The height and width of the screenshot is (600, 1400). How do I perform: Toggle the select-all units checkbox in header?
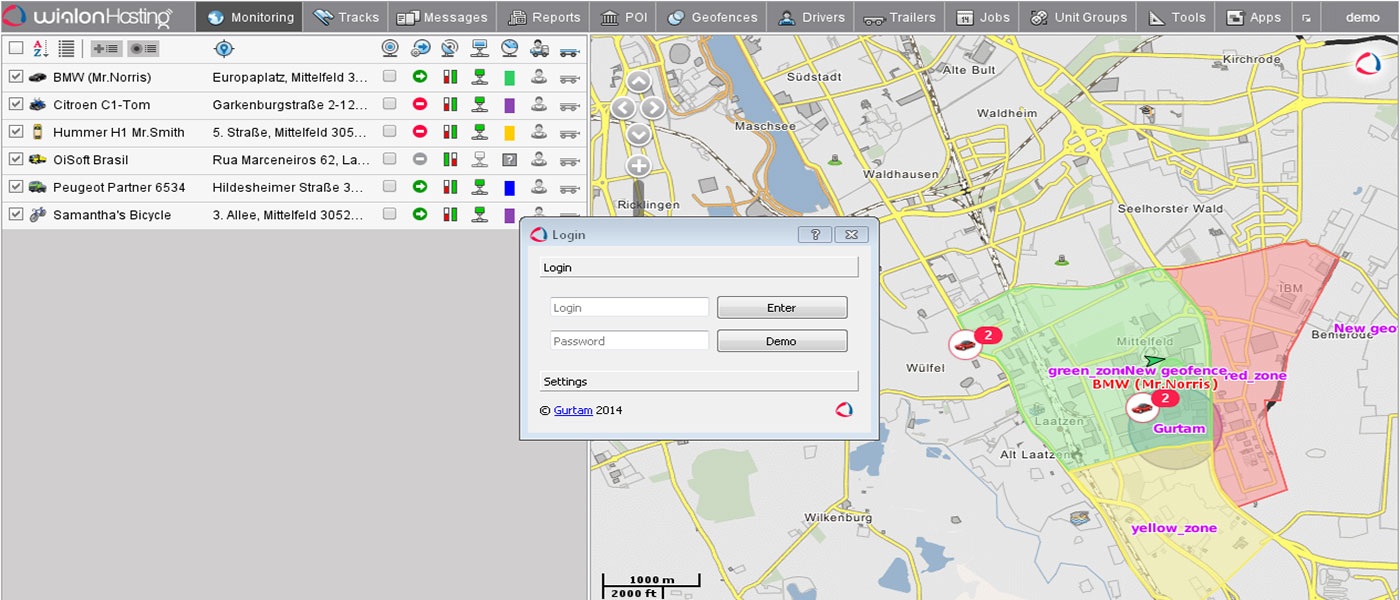16,48
